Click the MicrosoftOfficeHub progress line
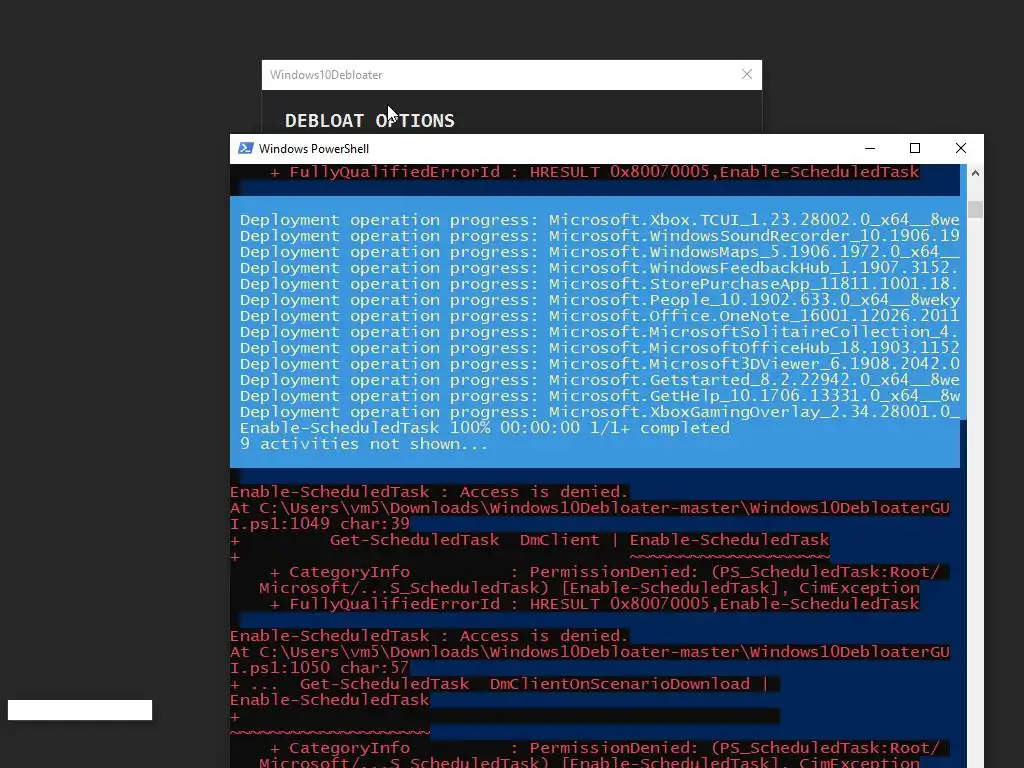Viewport: 1024px width, 768px height. [600, 348]
